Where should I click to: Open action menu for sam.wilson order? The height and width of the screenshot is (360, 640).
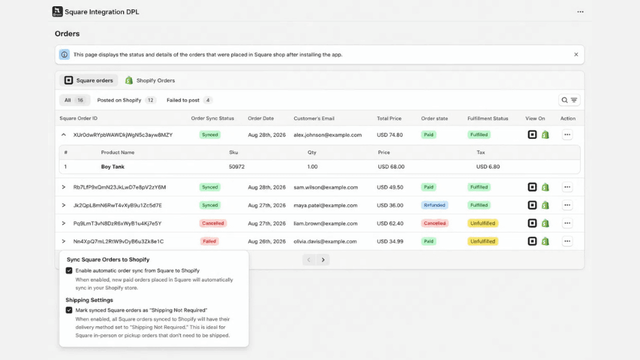point(567,187)
